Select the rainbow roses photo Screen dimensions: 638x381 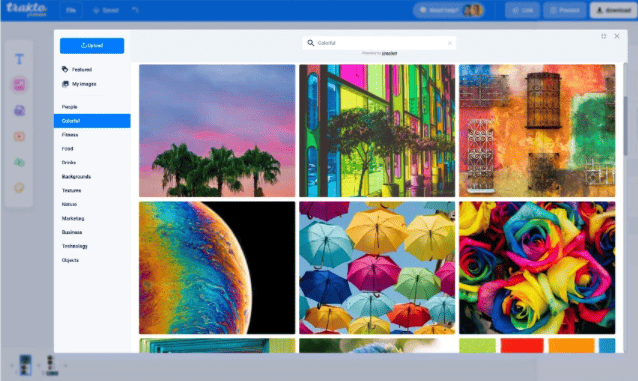click(537, 268)
